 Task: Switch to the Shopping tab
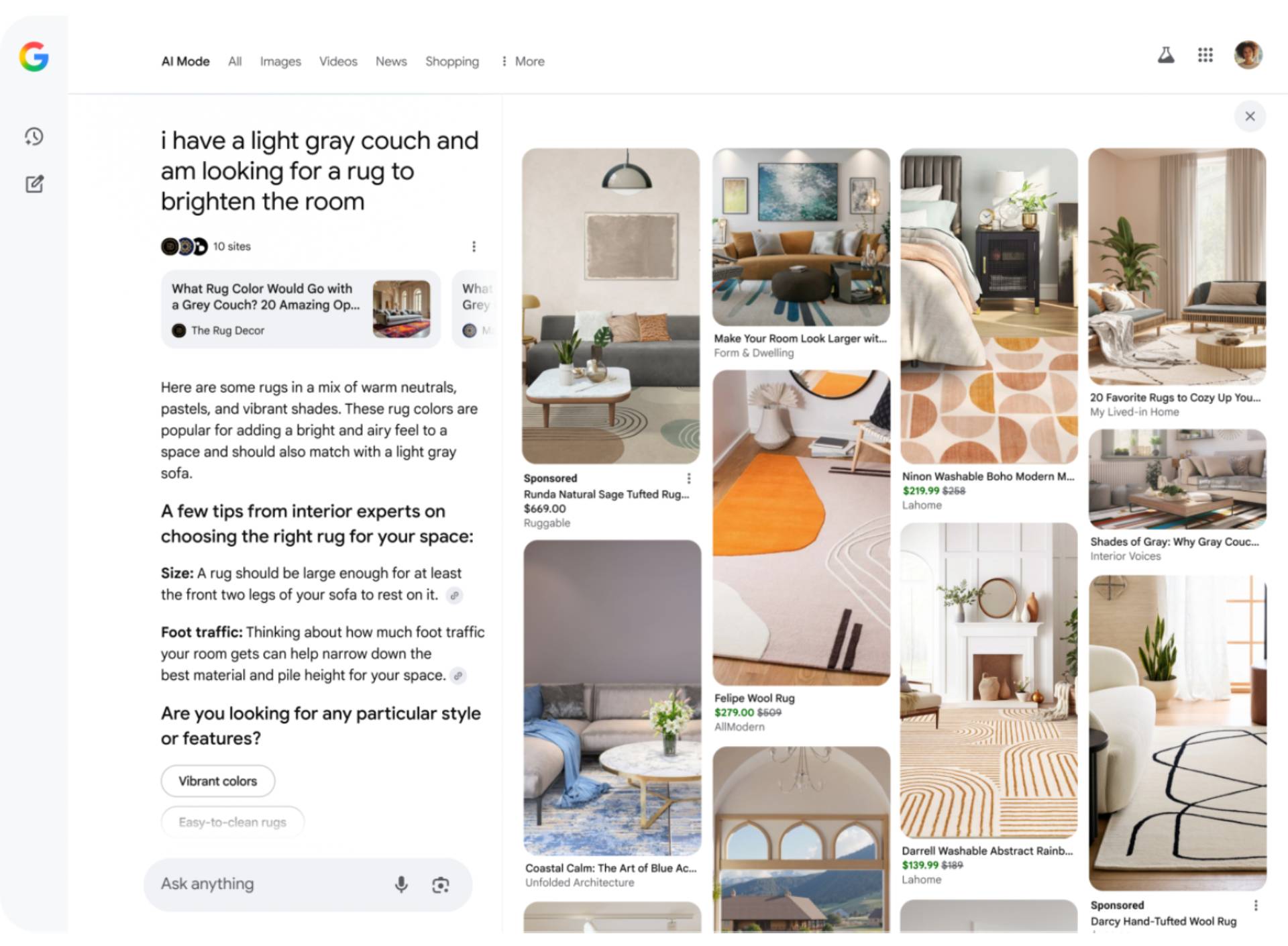[452, 61]
